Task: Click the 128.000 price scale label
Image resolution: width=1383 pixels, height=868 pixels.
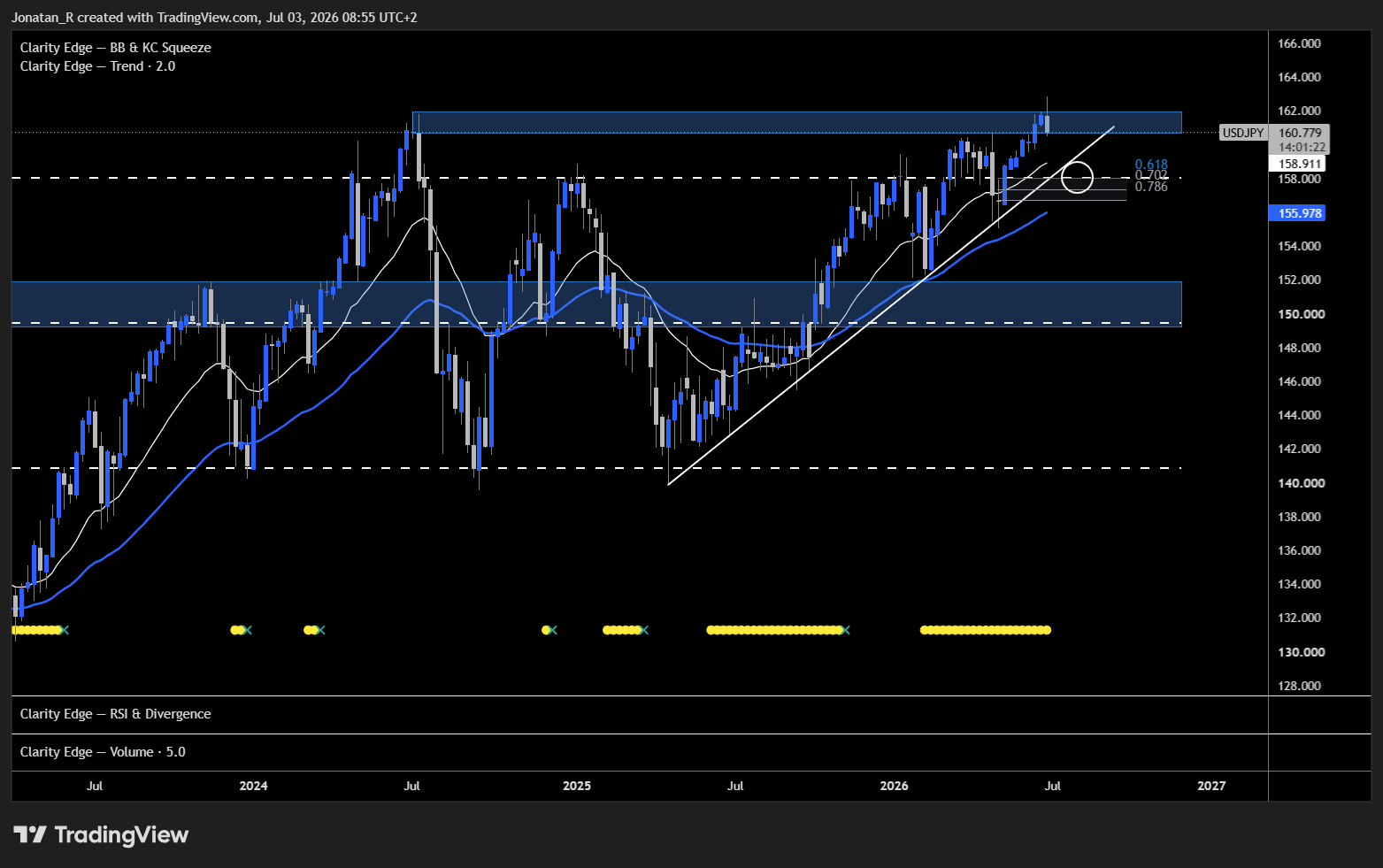Action: (x=1299, y=686)
